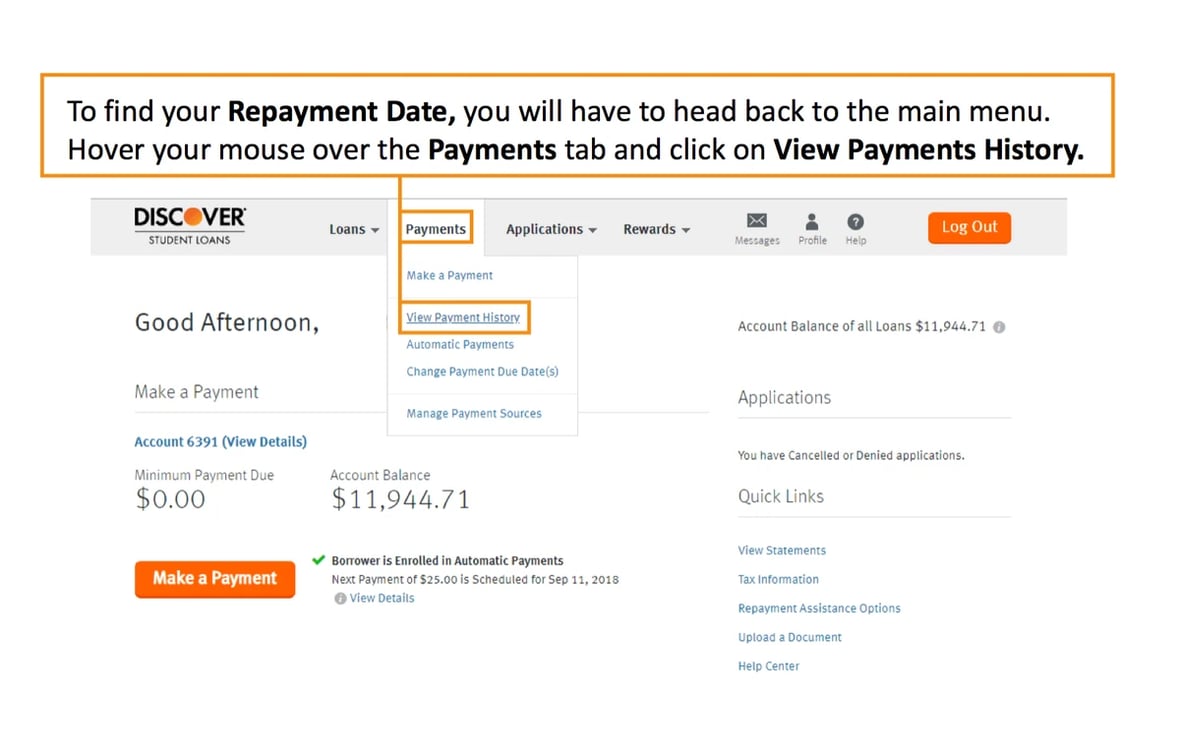The width and height of the screenshot is (1180, 749).
Task: Click the Profile person icon
Action: [x=812, y=222]
